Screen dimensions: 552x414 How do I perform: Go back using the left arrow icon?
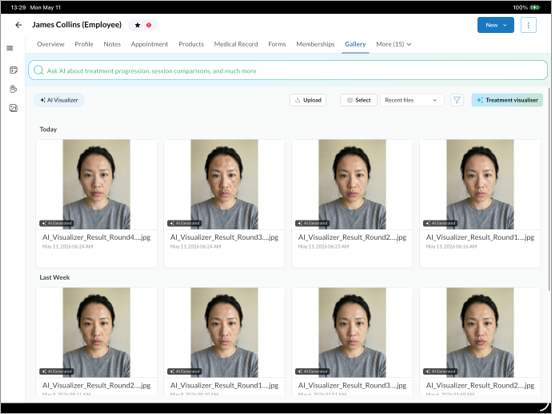pos(19,25)
